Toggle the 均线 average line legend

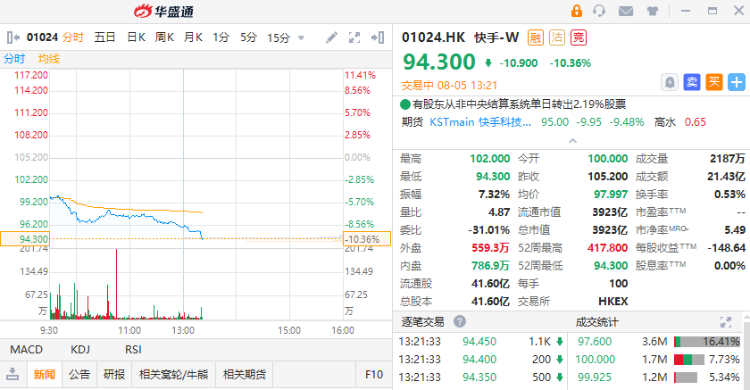(x=49, y=59)
